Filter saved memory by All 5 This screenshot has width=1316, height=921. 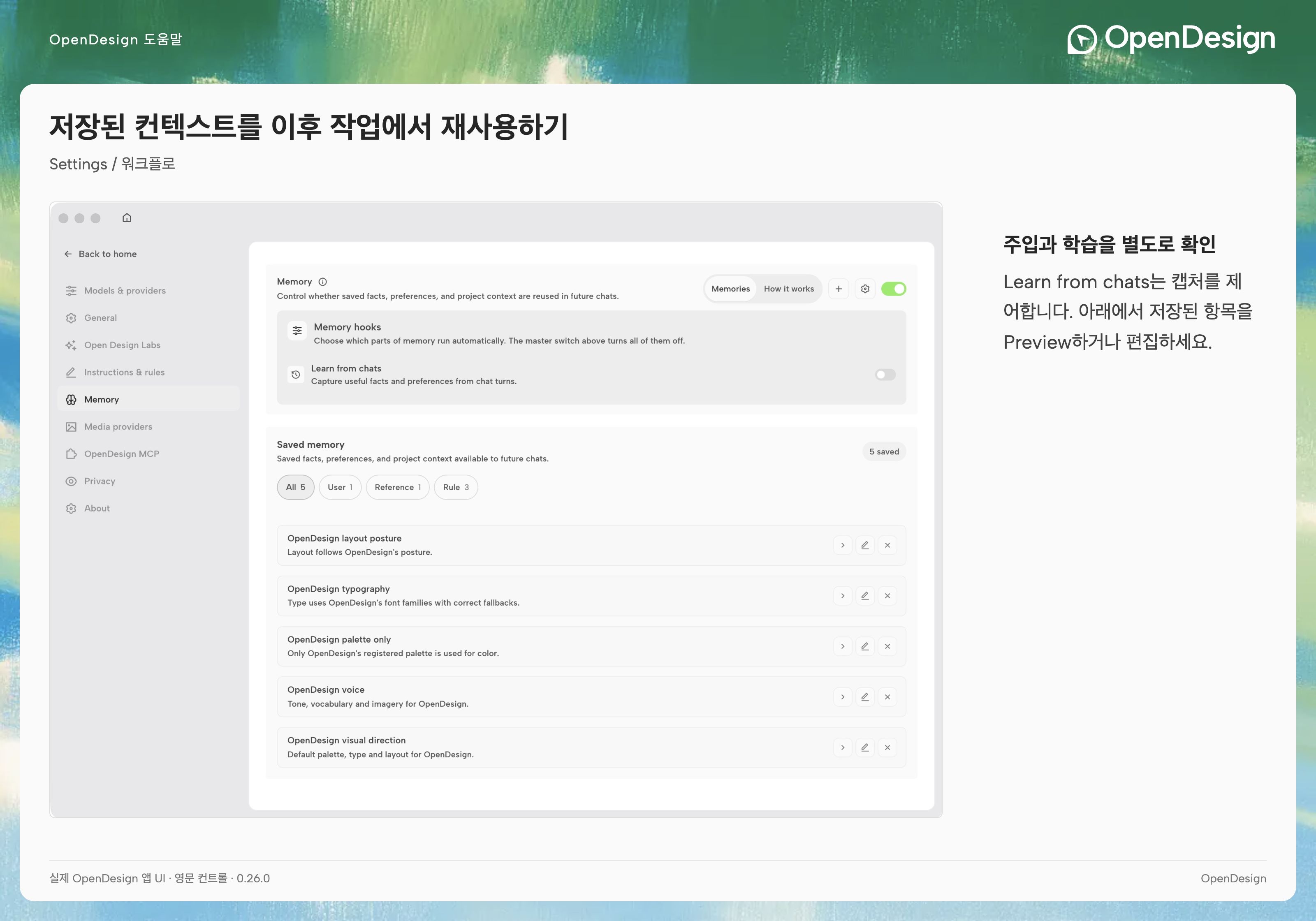[296, 487]
